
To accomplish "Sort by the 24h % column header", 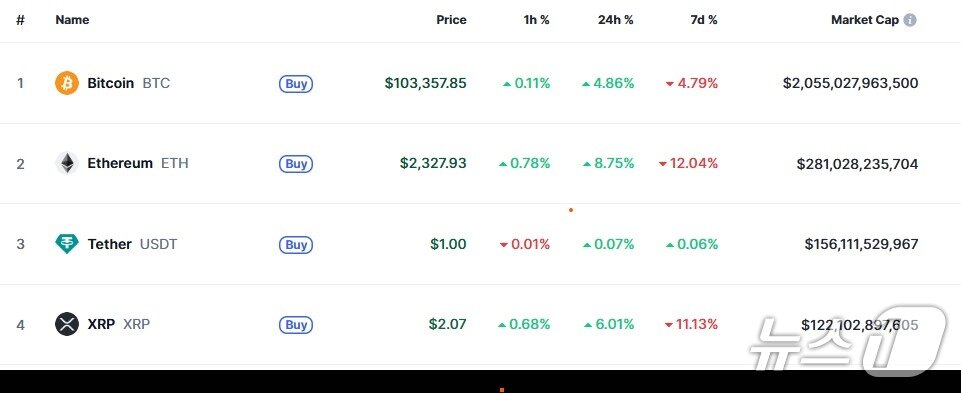I will [615, 20].
